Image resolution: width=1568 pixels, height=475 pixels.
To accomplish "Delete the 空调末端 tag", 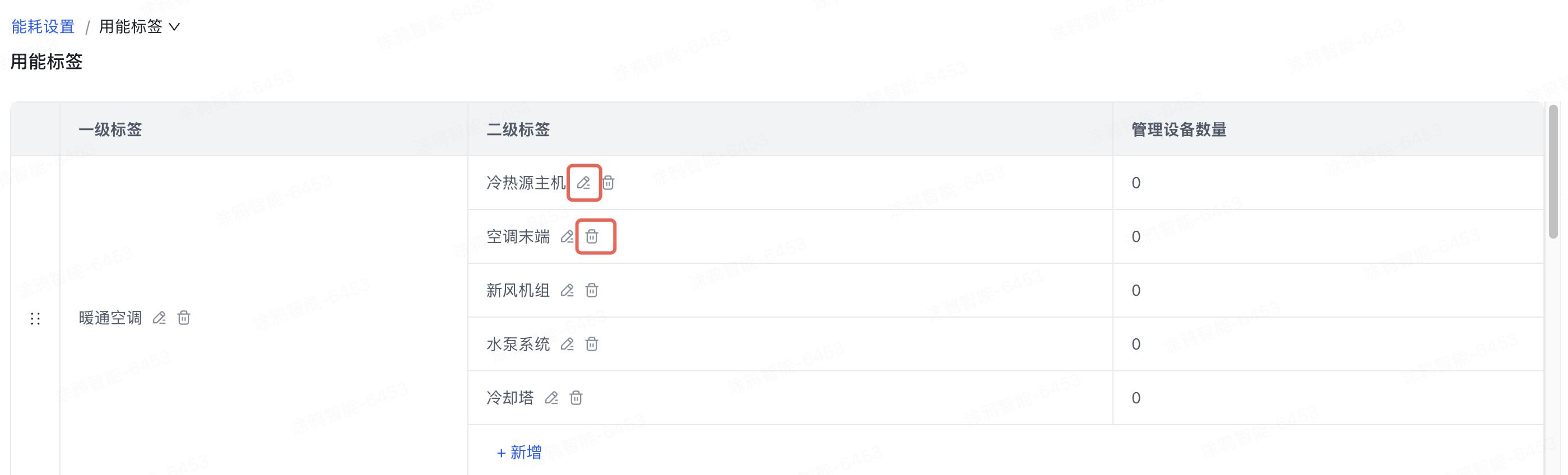I will 592,236.
